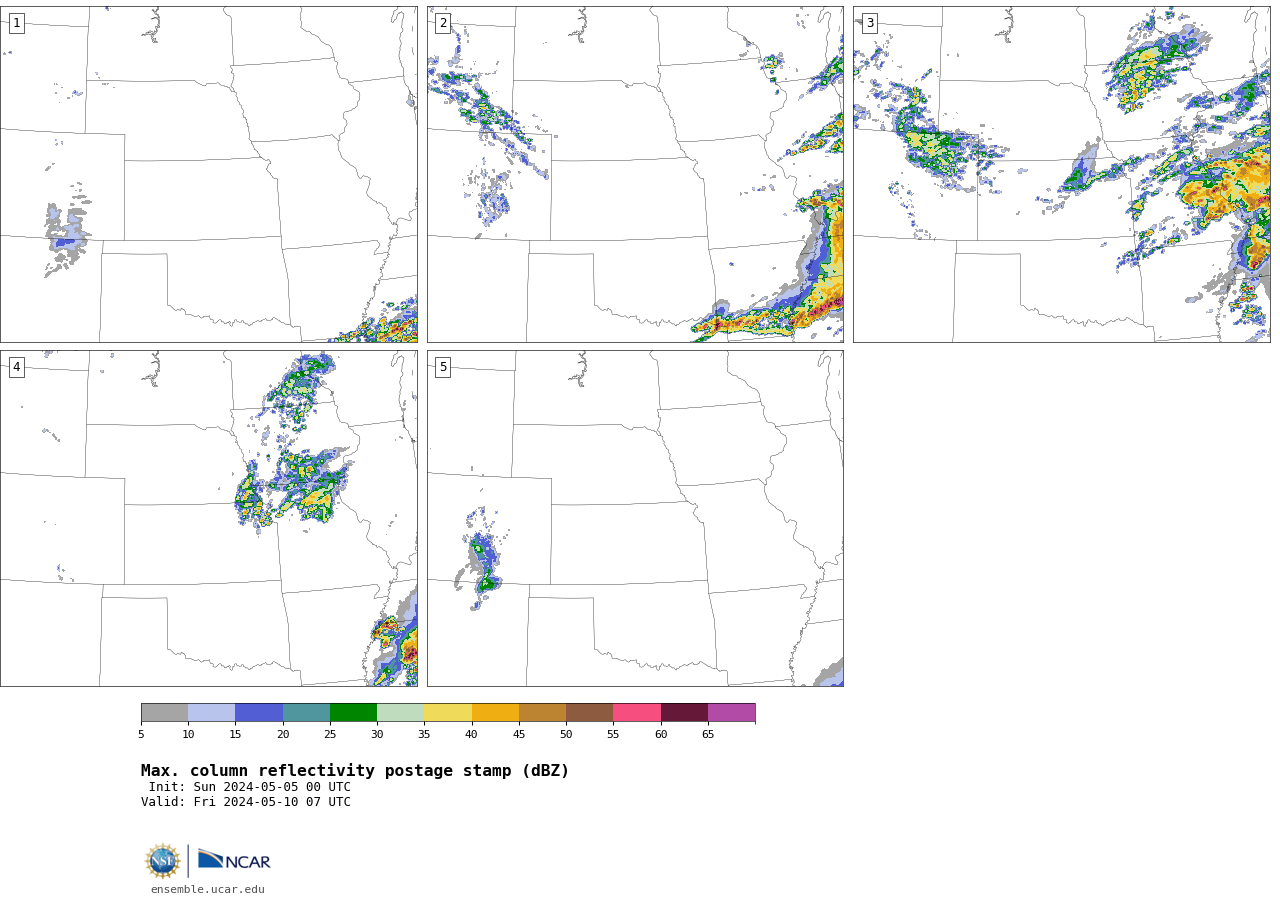Click the light blue 10-15 dBZ swatch
1280x901 pixels.
[212, 713]
